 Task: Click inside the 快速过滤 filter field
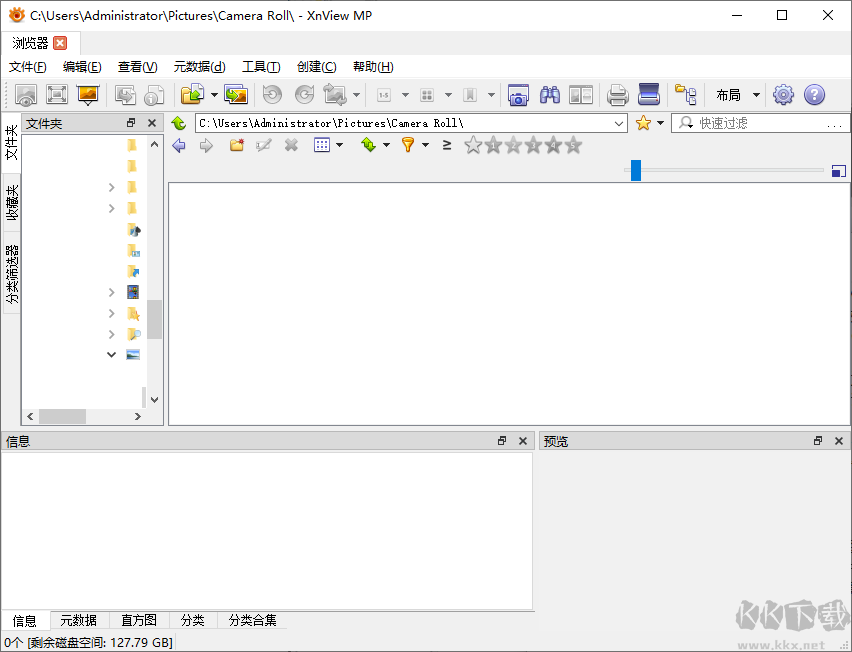pyautogui.click(x=760, y=123)
